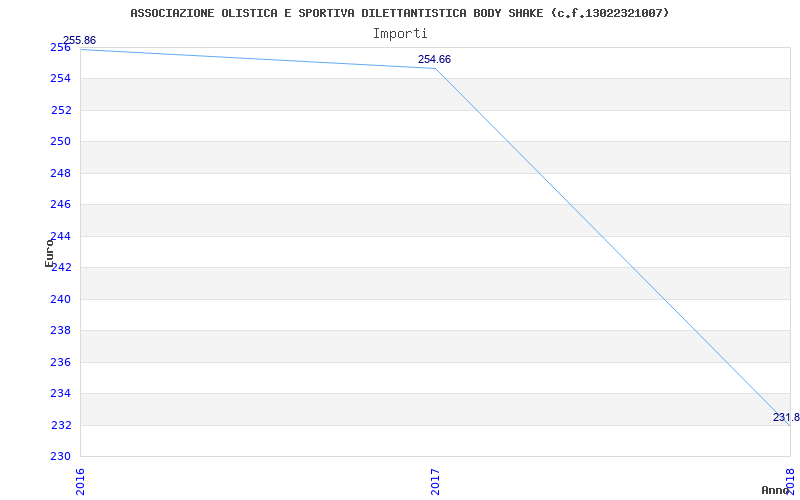Click the 244 y-axis tick label
The image size is (800, 500).
click(x=61, y=236)
